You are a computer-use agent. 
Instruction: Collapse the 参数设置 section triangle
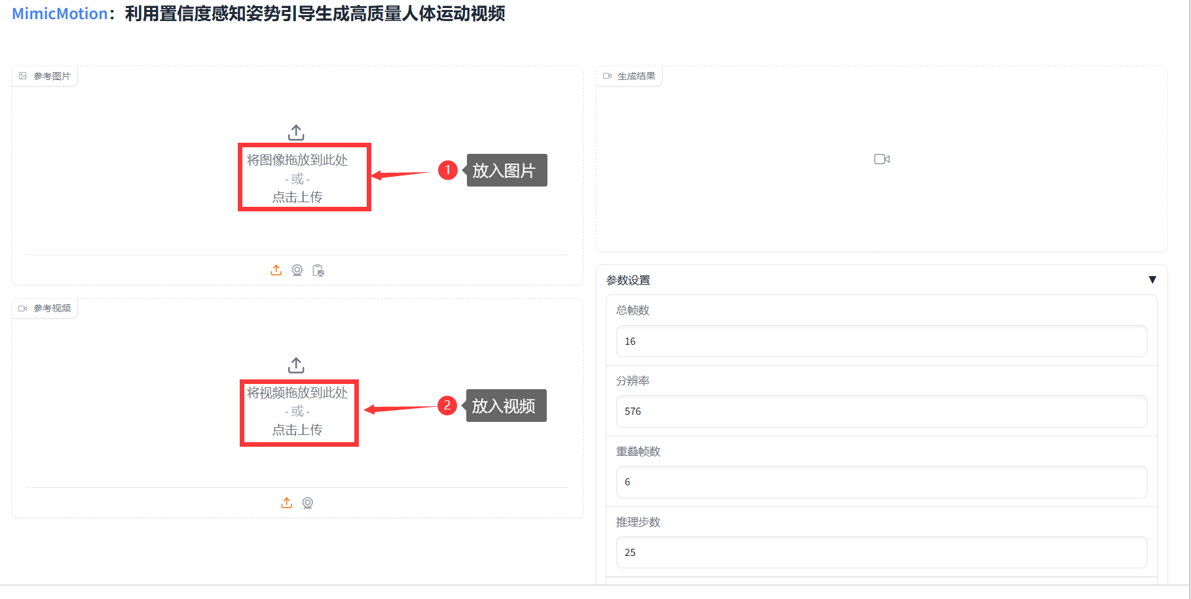click(1152, 279)
